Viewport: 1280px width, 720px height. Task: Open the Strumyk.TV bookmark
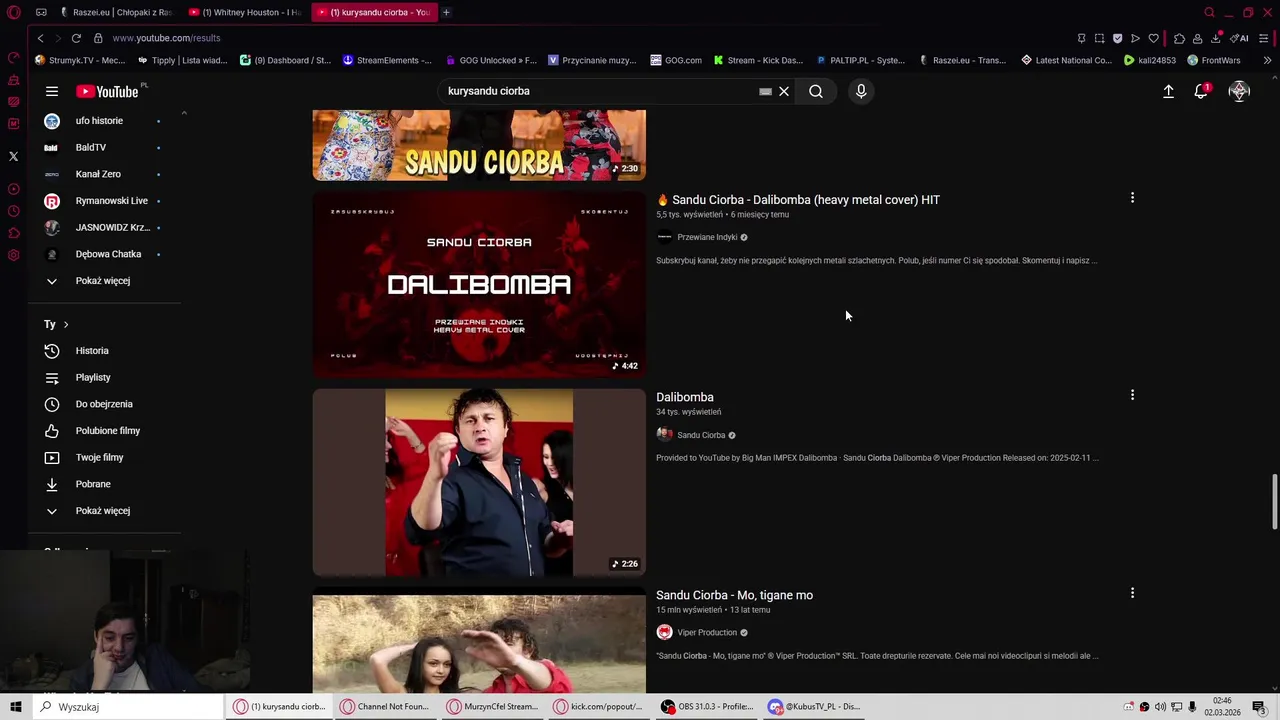click(80, 60)
